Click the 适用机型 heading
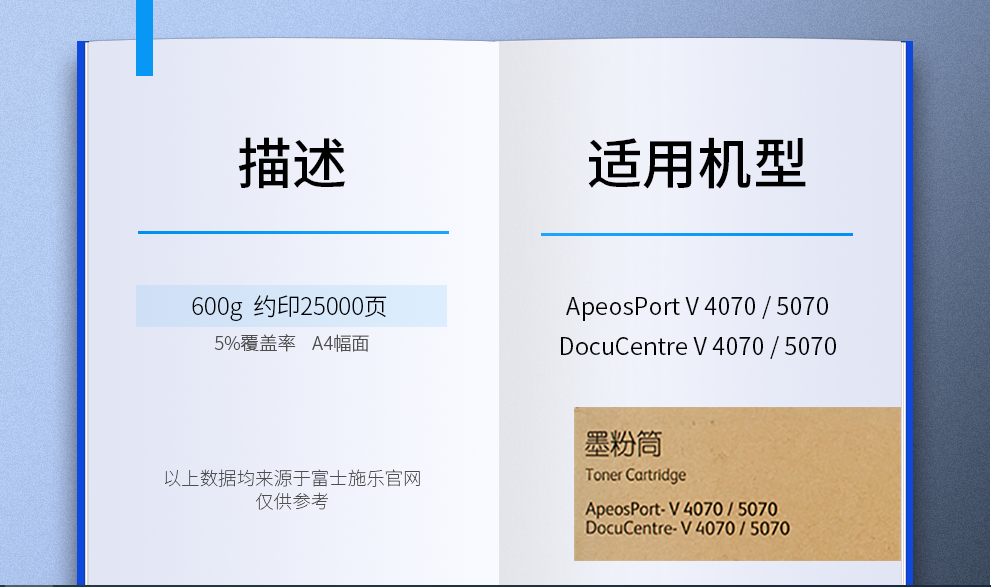The width and height of the screenshot is (991, 587). pyautogui.click(x=696, y=164)
